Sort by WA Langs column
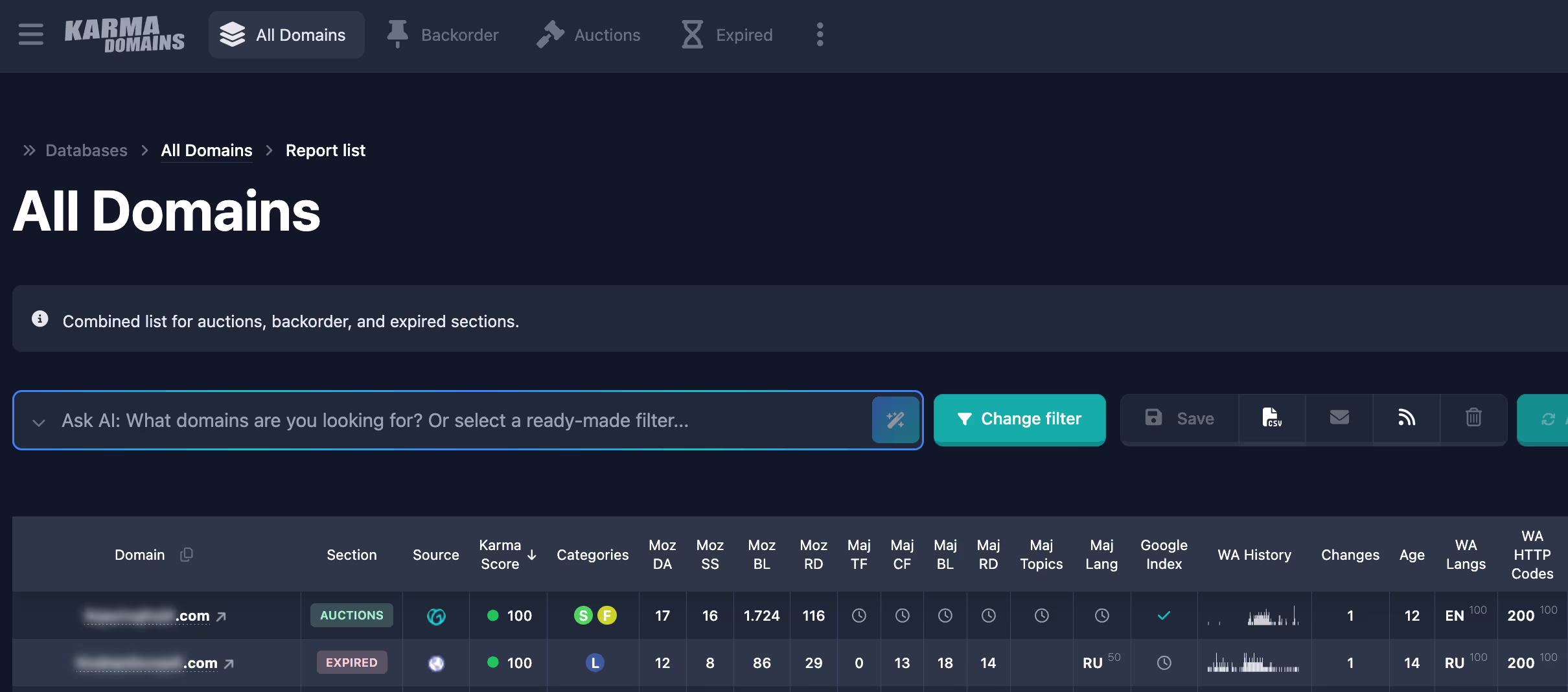This screenshot has width=1568, height=692. (1466, 555)
